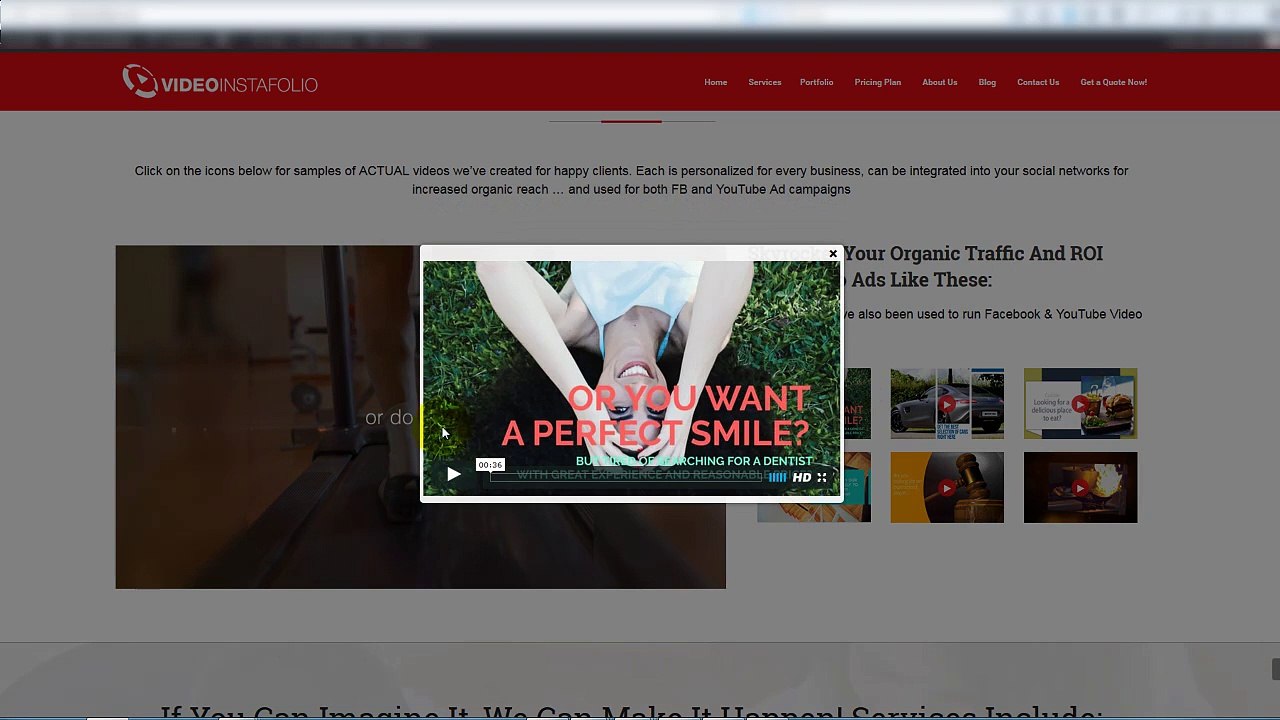Adjust the volume bars in the video player

[778, 478]
